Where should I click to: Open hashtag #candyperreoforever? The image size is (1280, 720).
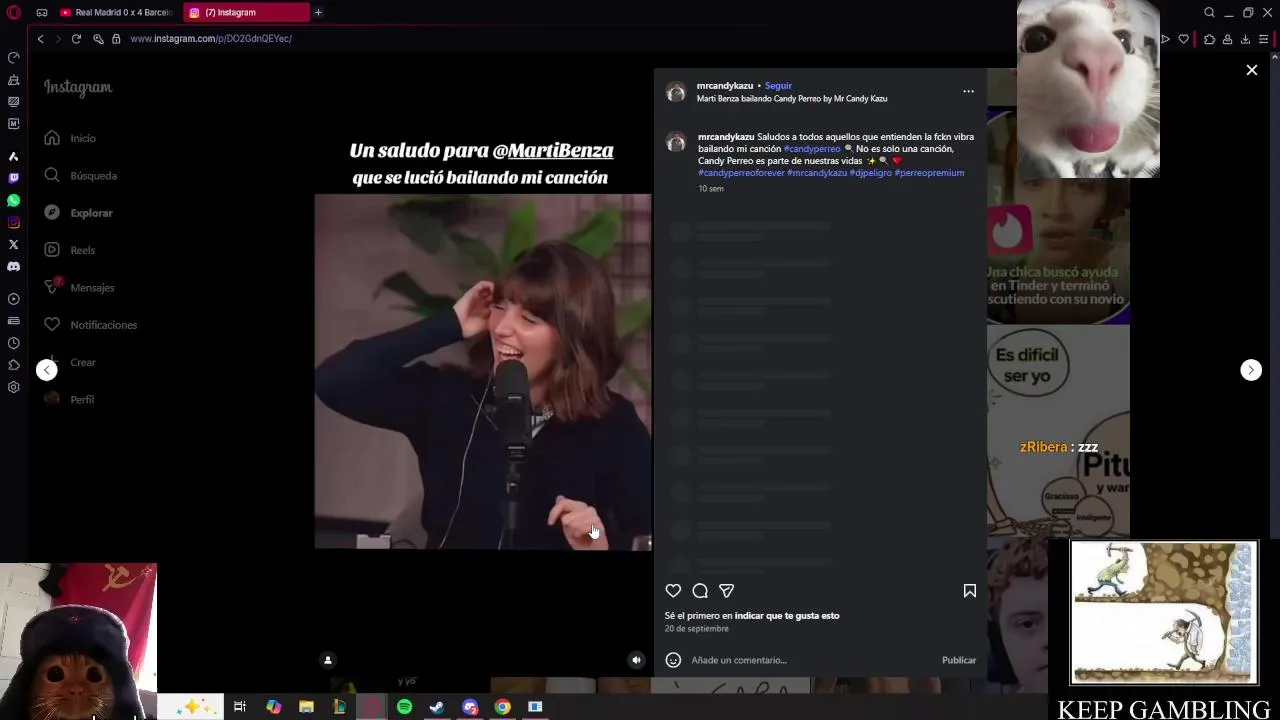pyautogui.click(x=741, y=173)
